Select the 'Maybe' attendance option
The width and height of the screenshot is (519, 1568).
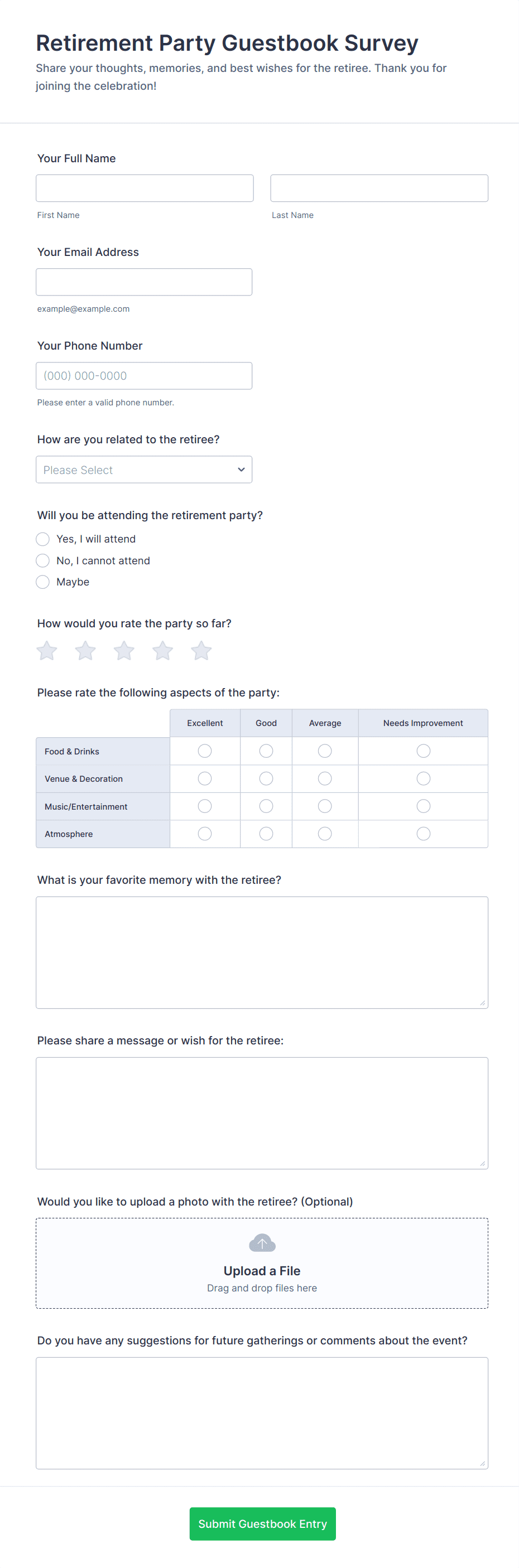coord(42,582)
